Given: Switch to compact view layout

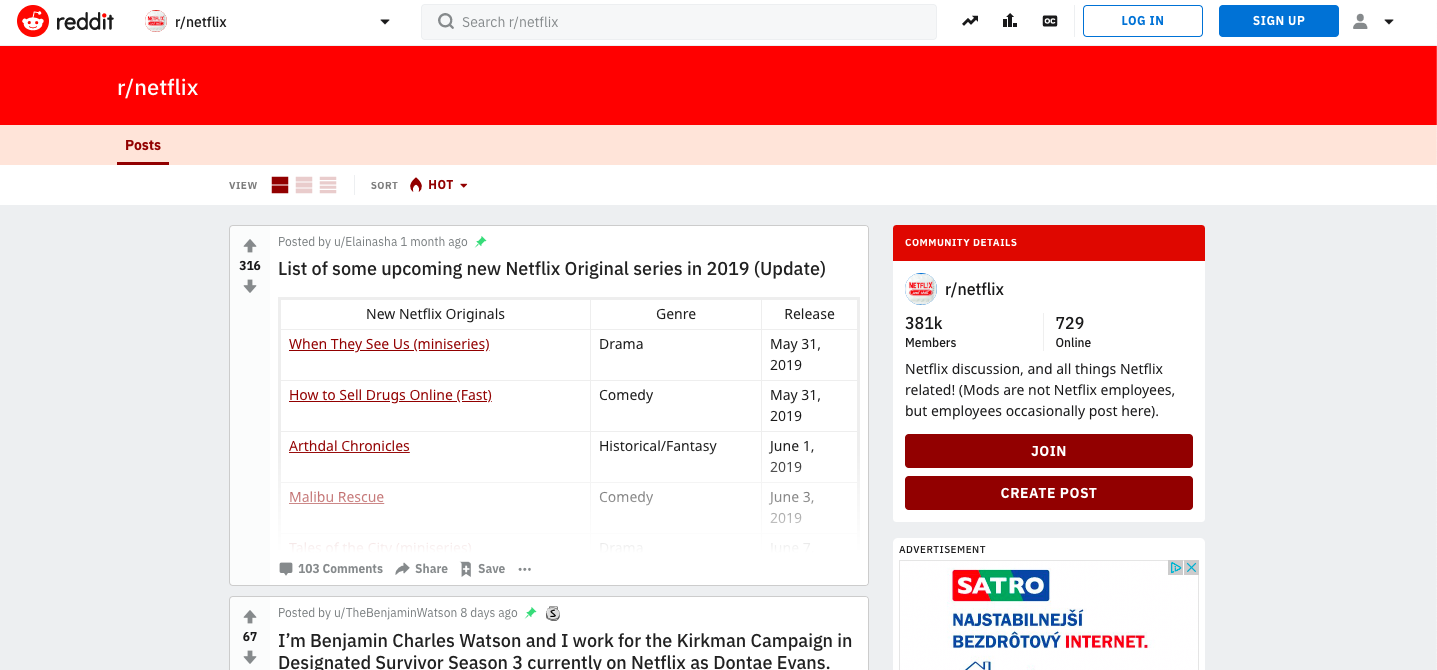Looking at the screenshot, I should pos(328,185).
